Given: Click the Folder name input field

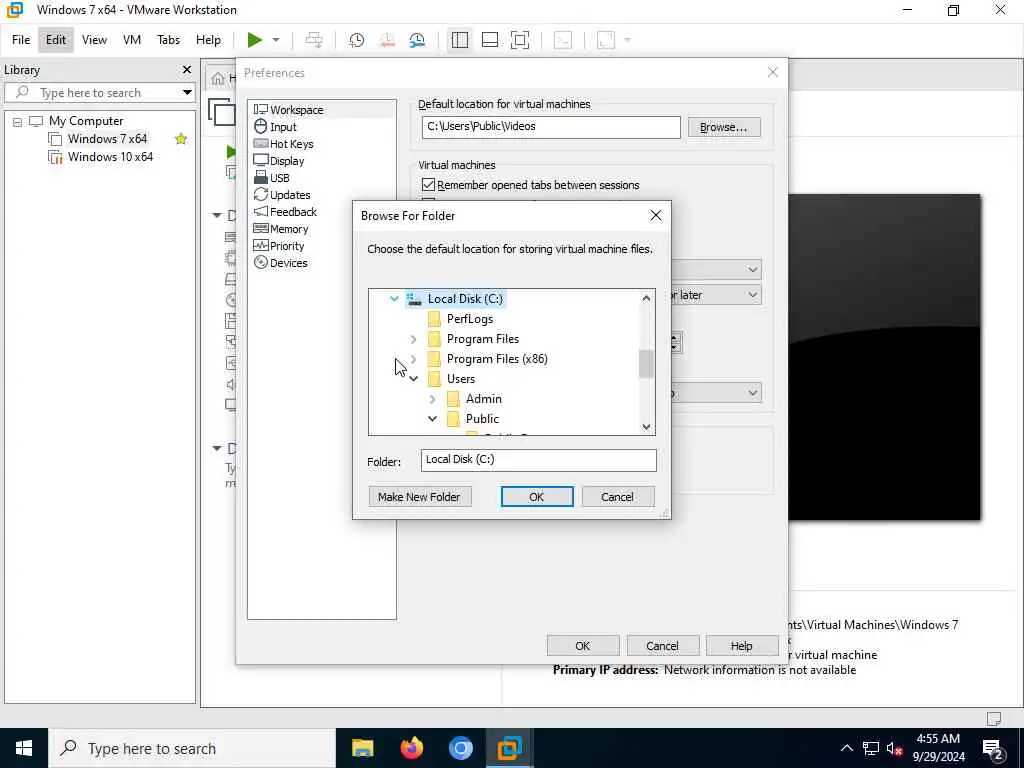Looking at the screenshot, I should (x=538, y=460).
